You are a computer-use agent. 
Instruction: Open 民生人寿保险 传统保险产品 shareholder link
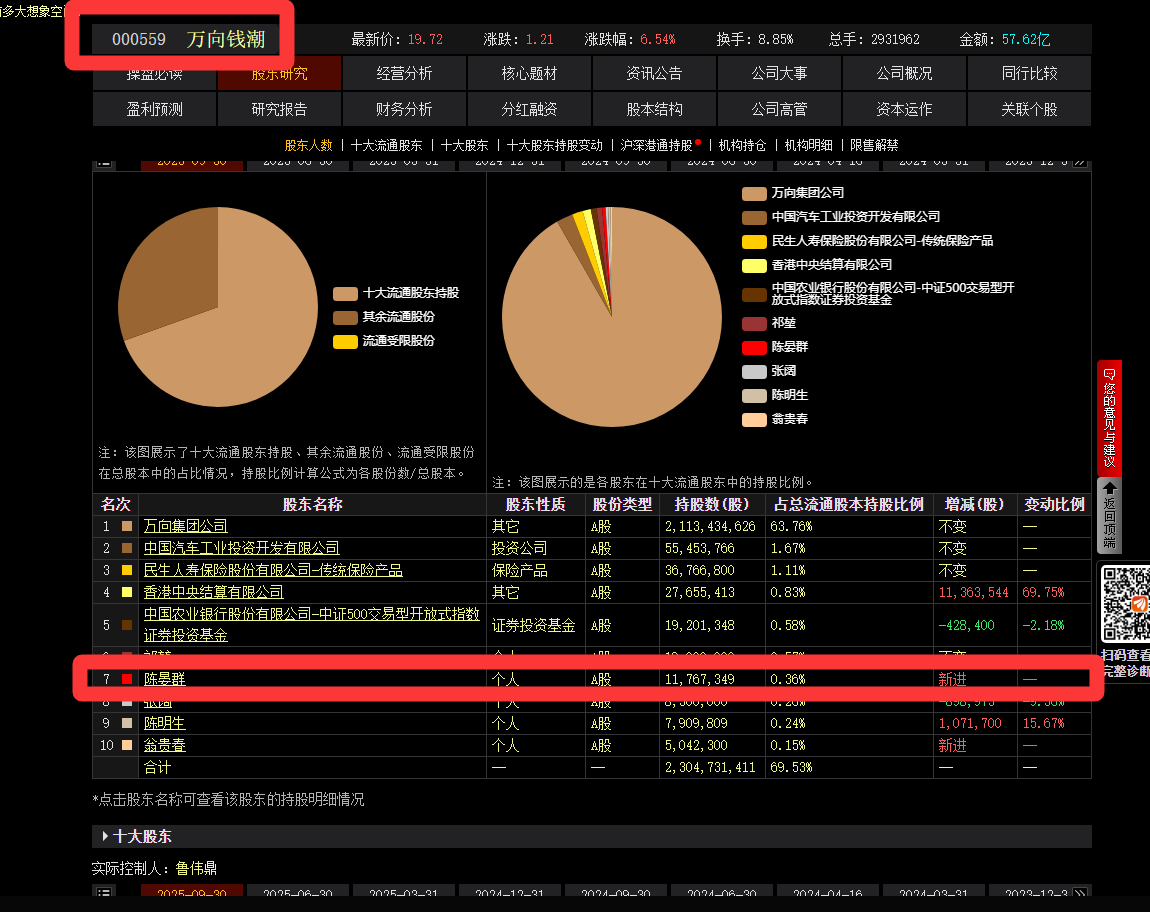[x=273, y=570]
